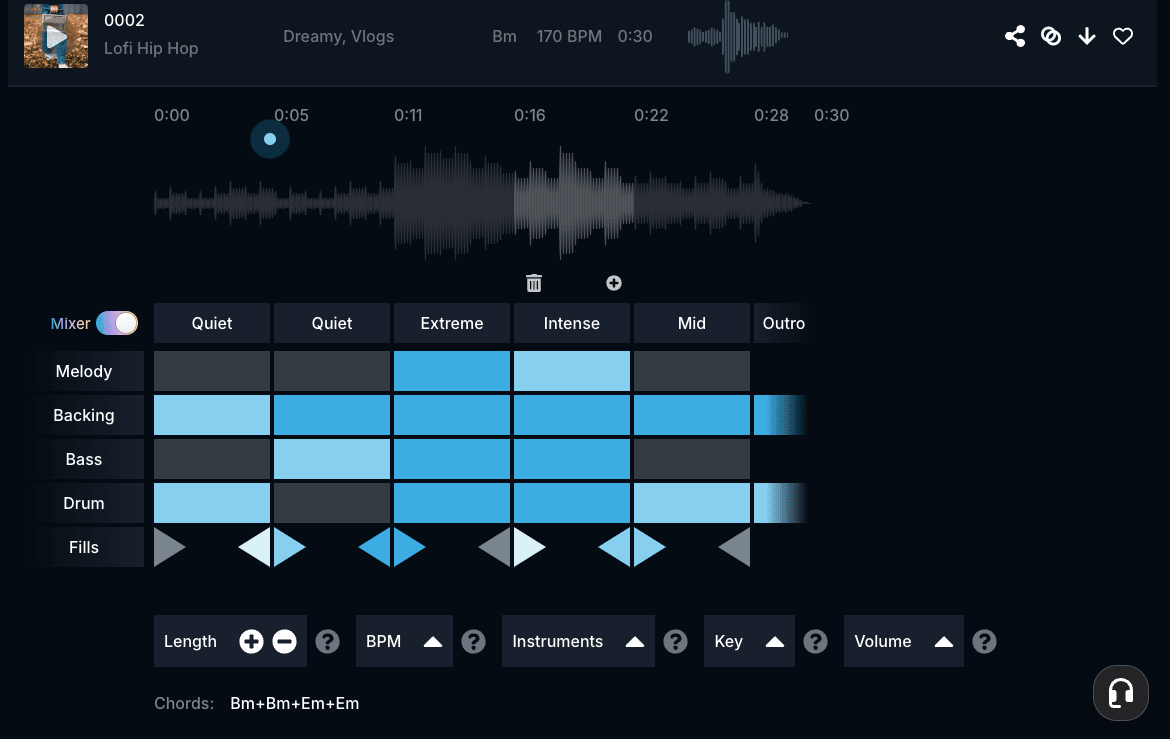Click the 0:16 timeline marker
The width and height of the screenshot is (1170, 739).
[x=530, y=115]
